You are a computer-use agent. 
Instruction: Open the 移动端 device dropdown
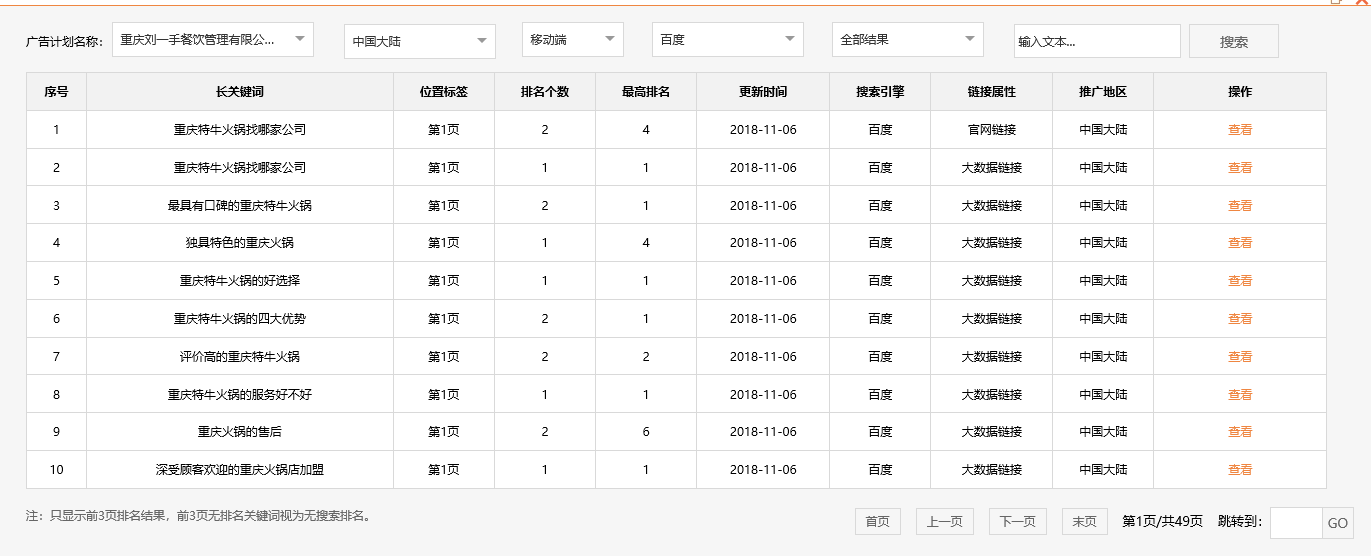(572, 40)
